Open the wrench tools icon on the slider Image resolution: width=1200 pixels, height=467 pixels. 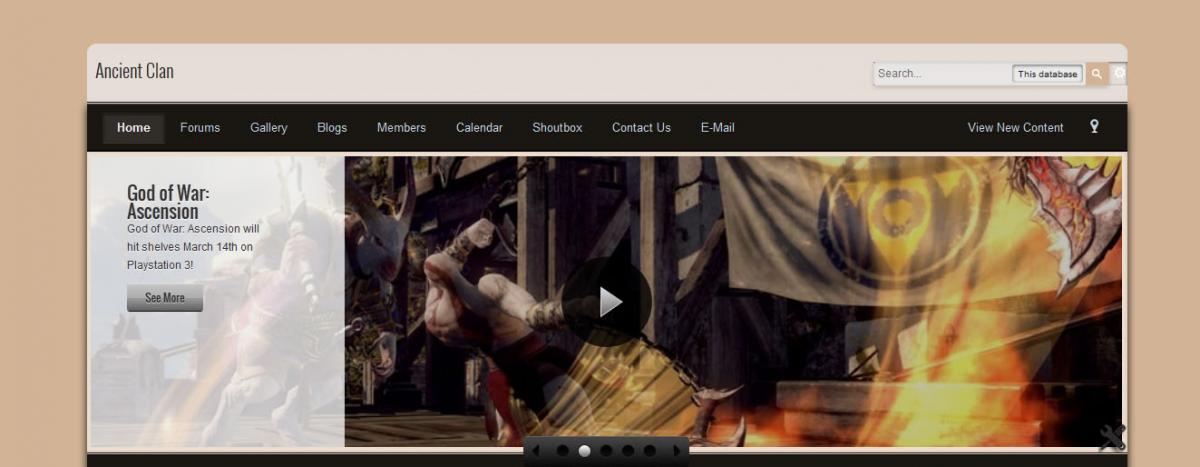click(x=1112, y=436)
